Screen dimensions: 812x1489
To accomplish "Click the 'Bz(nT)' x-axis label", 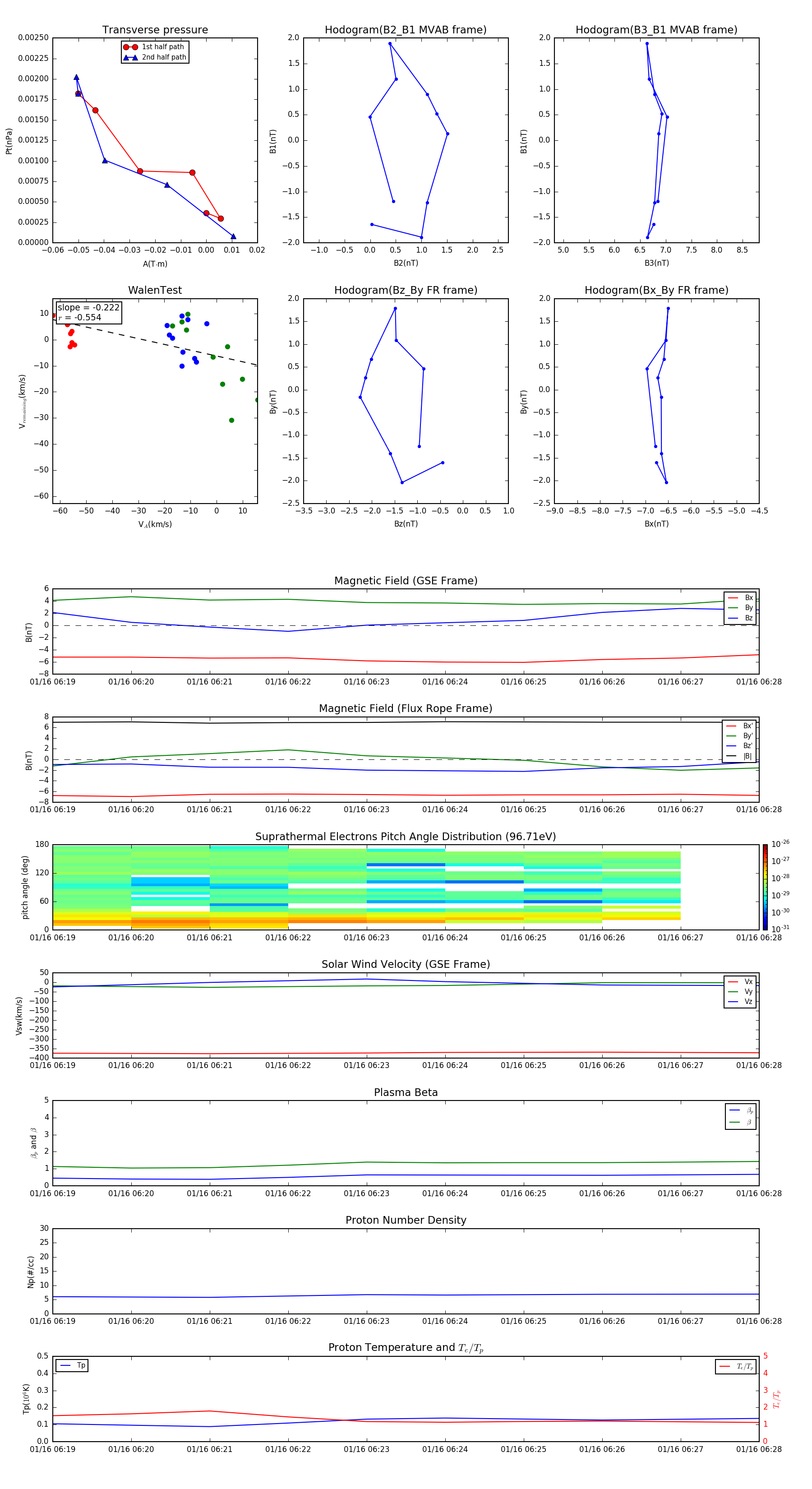I will coord(406,524).
